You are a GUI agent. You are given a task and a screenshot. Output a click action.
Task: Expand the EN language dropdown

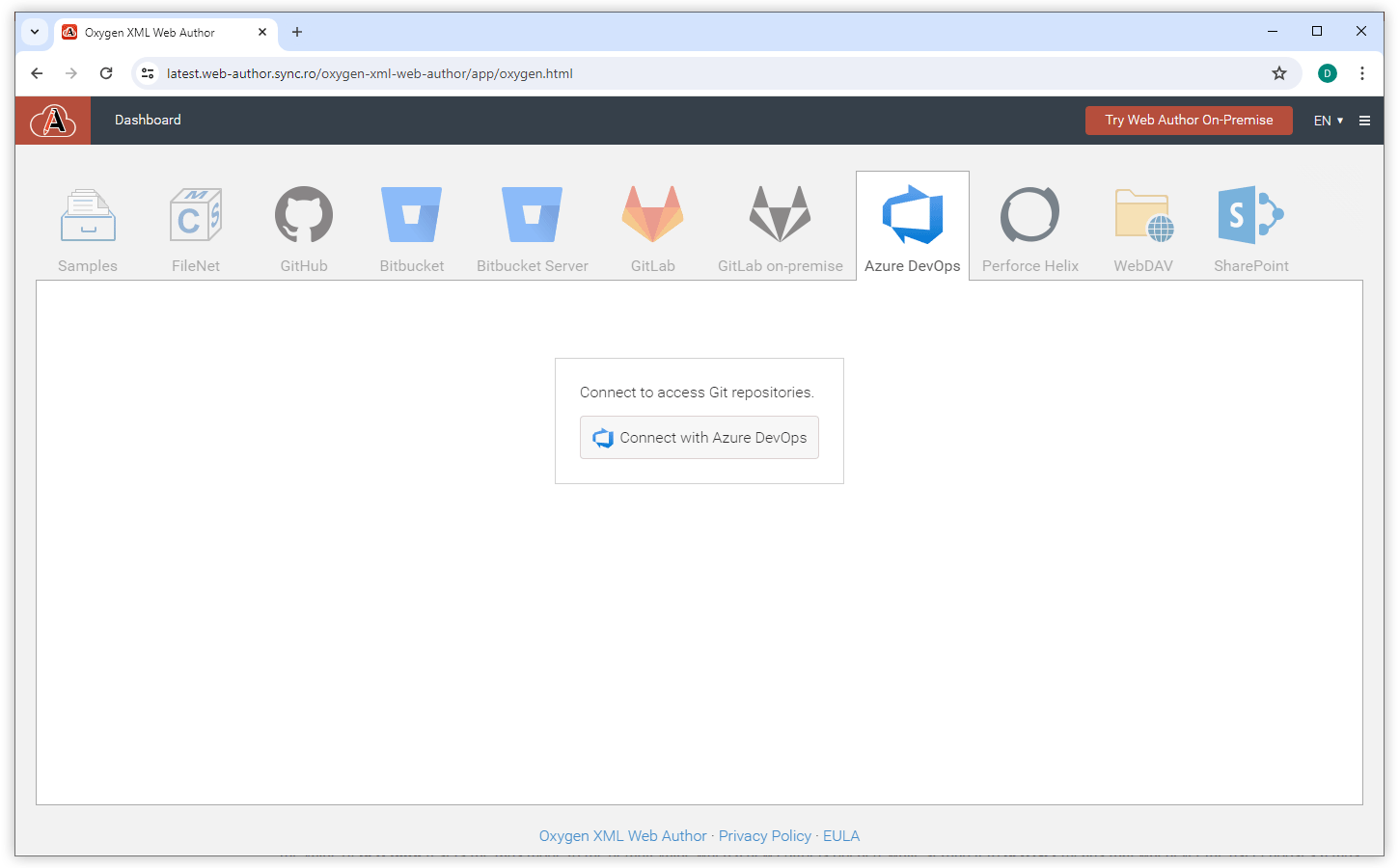pyautogui.click(x=1328, y=121)
